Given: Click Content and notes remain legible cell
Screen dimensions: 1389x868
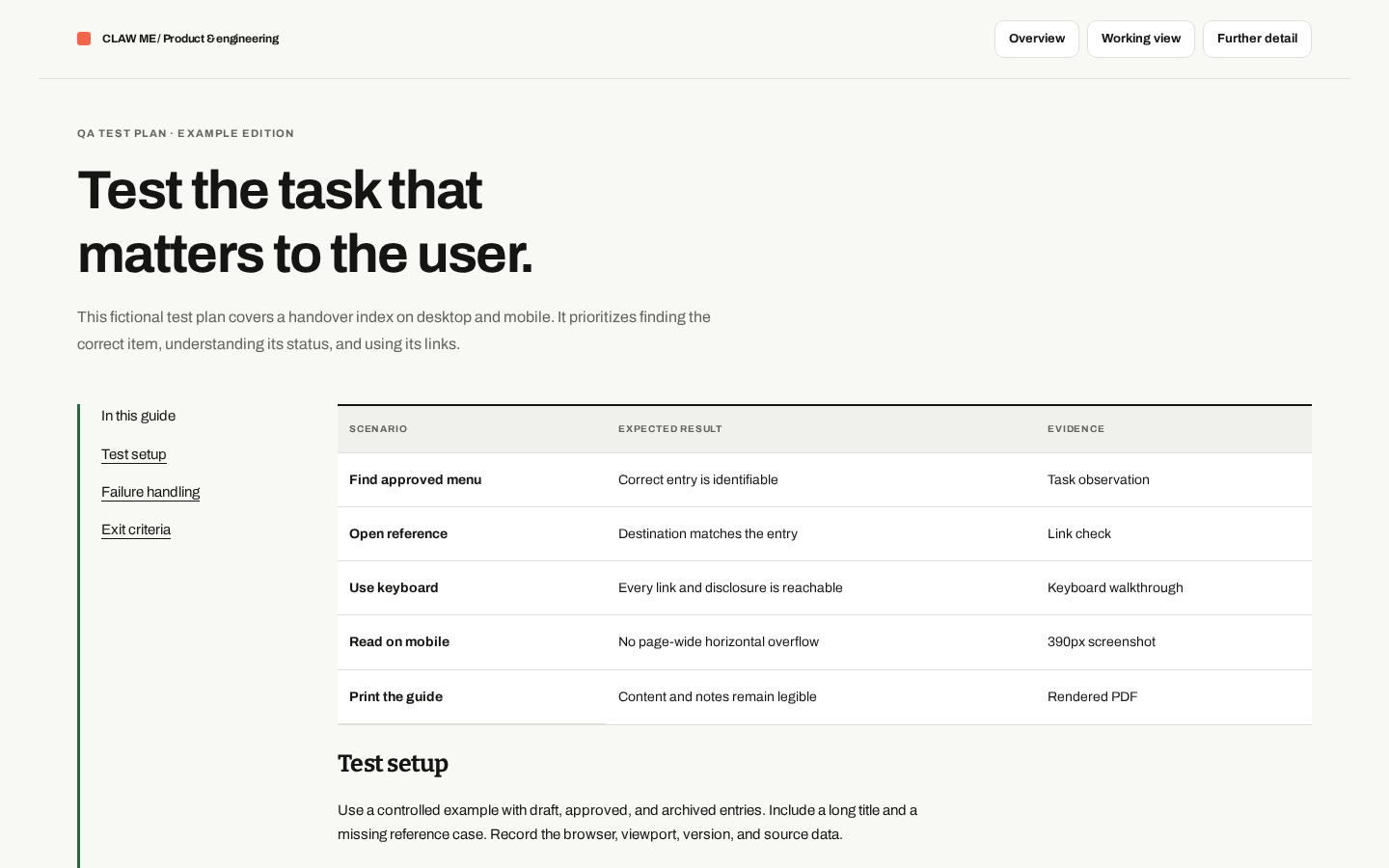Looking at the screenshot, I should pos(821,697).
